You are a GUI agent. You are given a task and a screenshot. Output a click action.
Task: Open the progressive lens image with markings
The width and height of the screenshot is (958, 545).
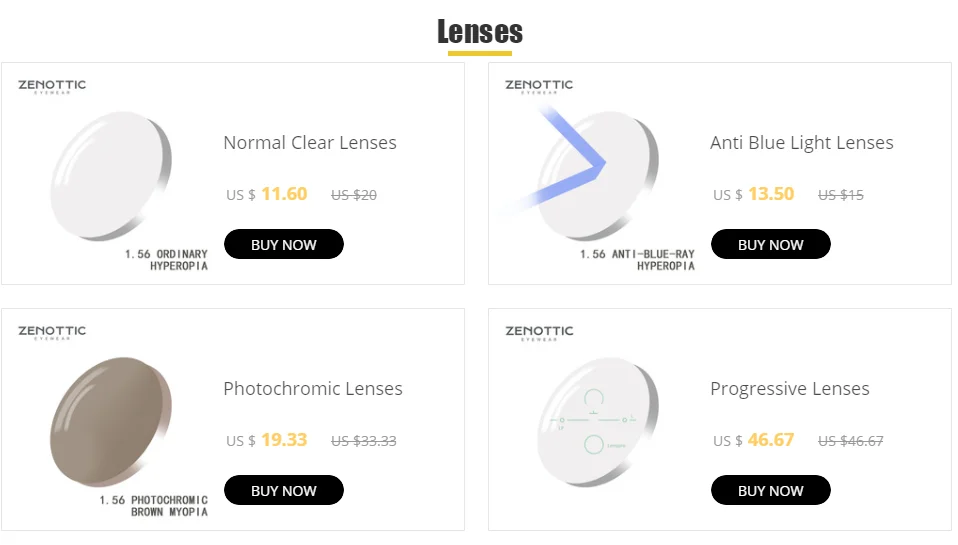[598, 422]
